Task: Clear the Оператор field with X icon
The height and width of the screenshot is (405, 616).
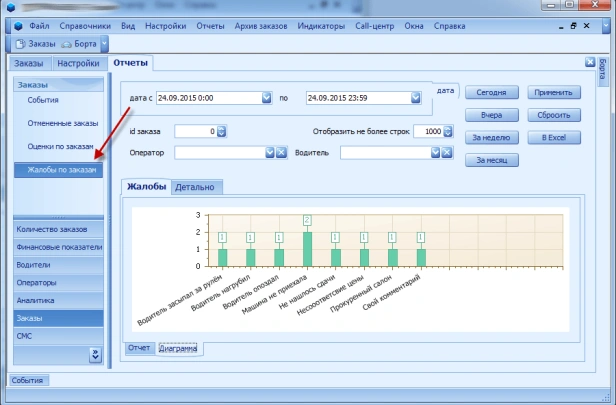Action: pos(281,153)
